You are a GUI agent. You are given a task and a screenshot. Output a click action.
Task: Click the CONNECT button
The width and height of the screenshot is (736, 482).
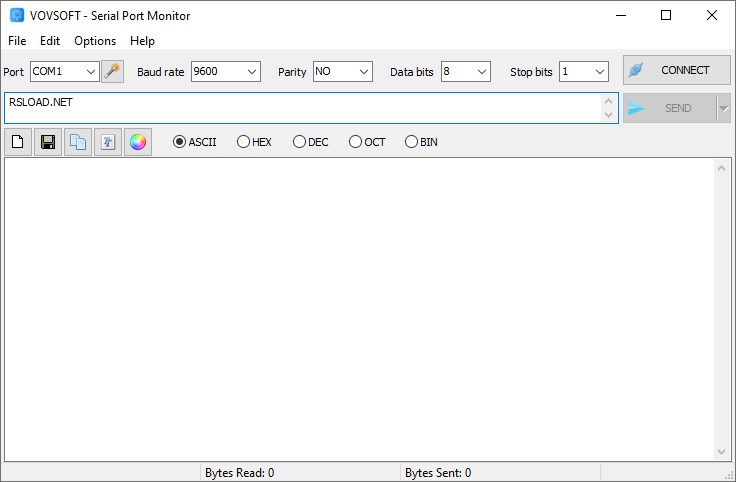tap(676, 70)
